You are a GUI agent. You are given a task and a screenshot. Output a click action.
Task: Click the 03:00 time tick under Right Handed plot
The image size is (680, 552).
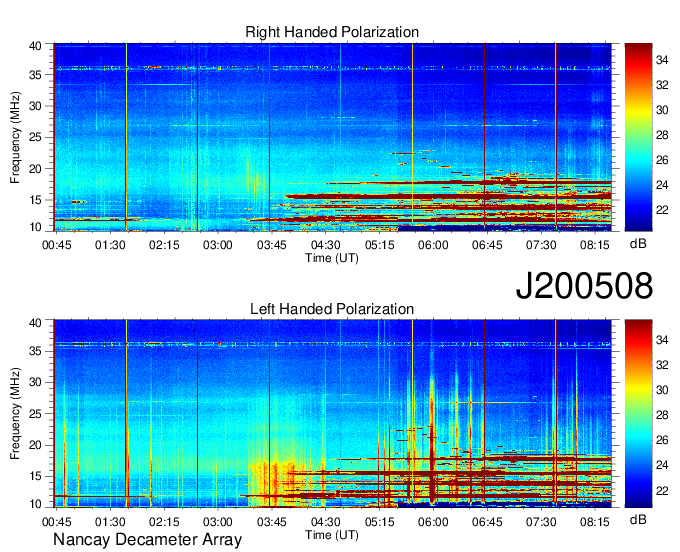coord(218,245)
